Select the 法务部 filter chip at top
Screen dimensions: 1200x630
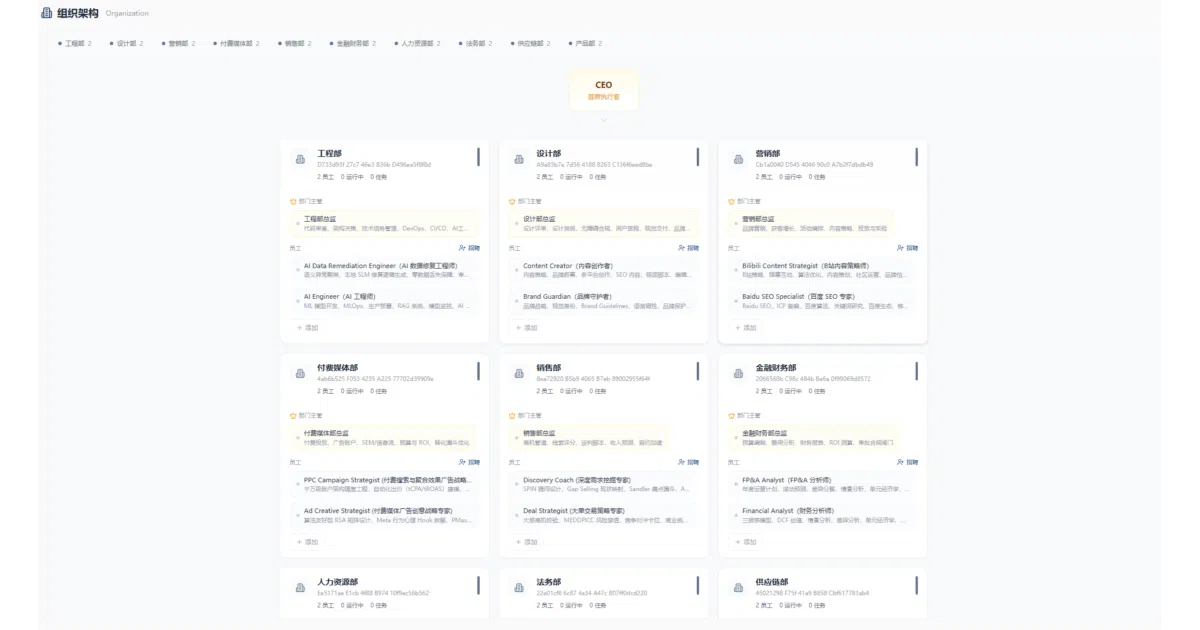coord(475,44)
